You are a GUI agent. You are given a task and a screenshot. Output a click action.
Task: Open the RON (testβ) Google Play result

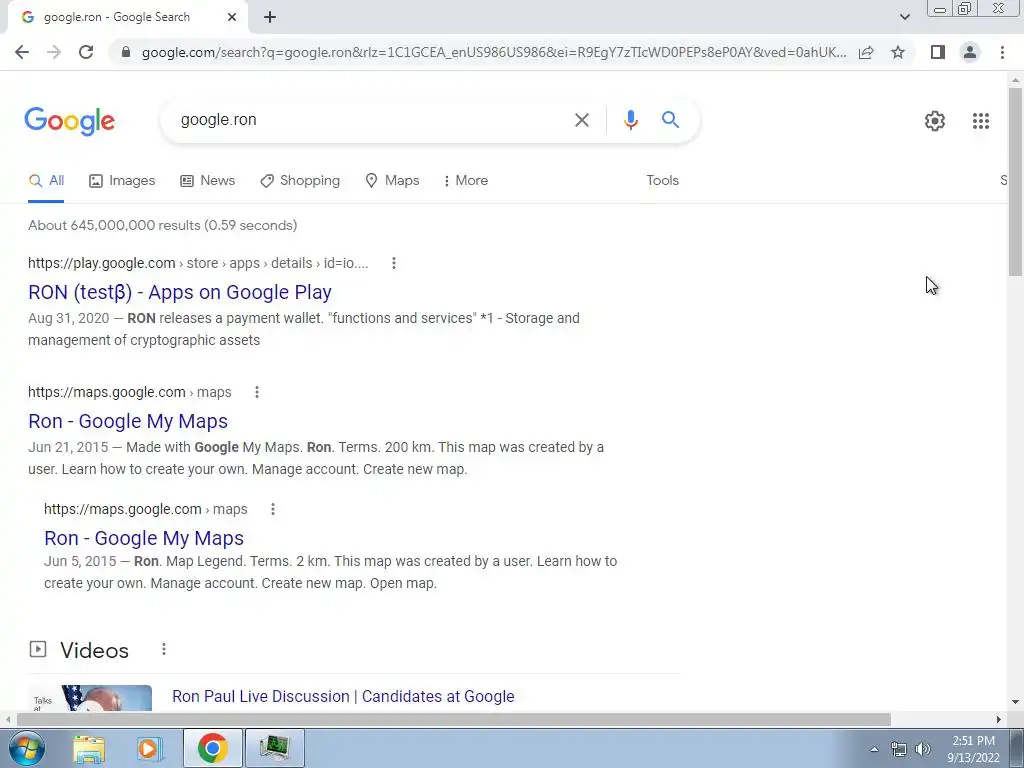180,293
